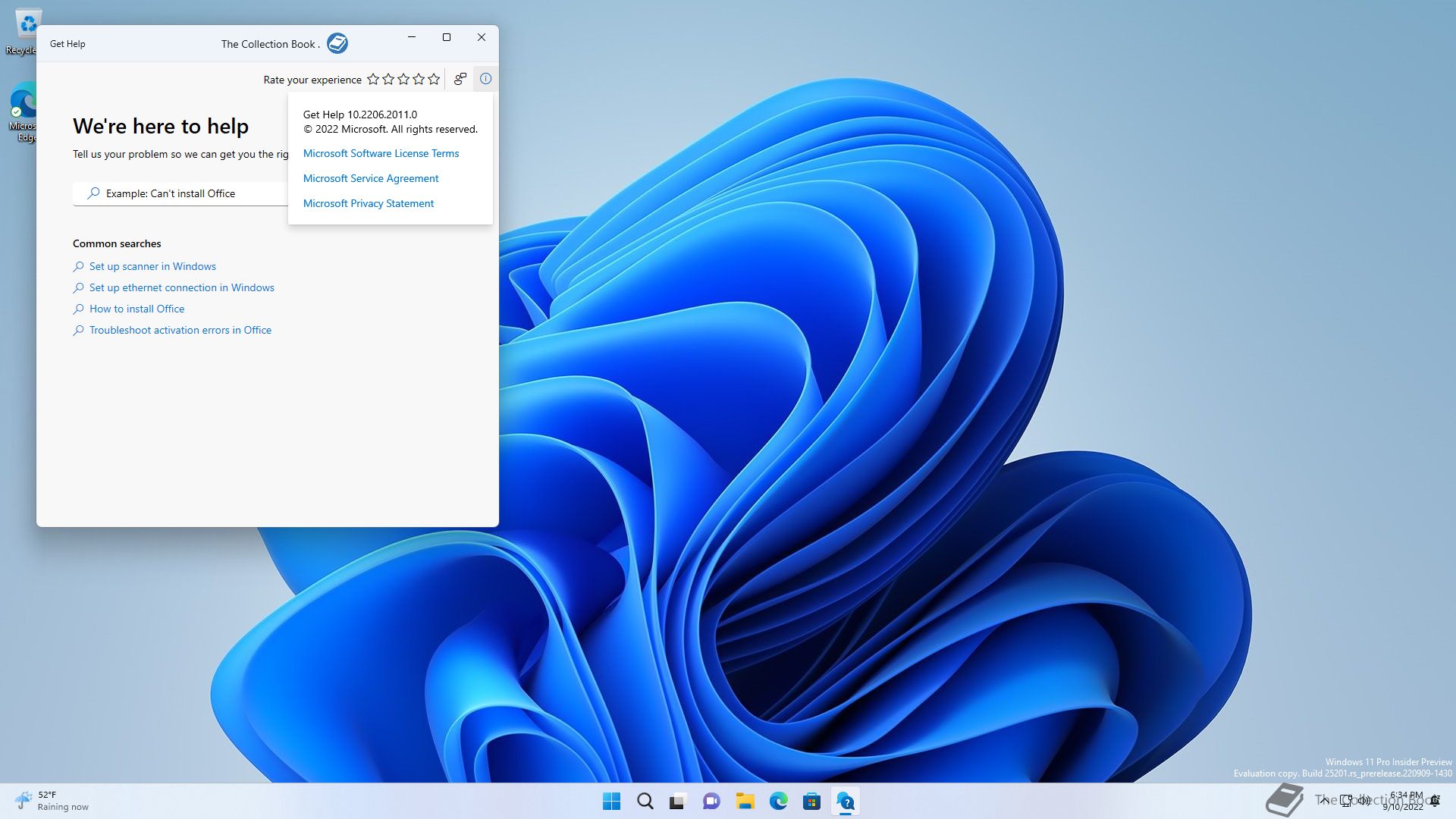
Task: Select the Recycle Bin desktop icon
Action: (24, 32)
